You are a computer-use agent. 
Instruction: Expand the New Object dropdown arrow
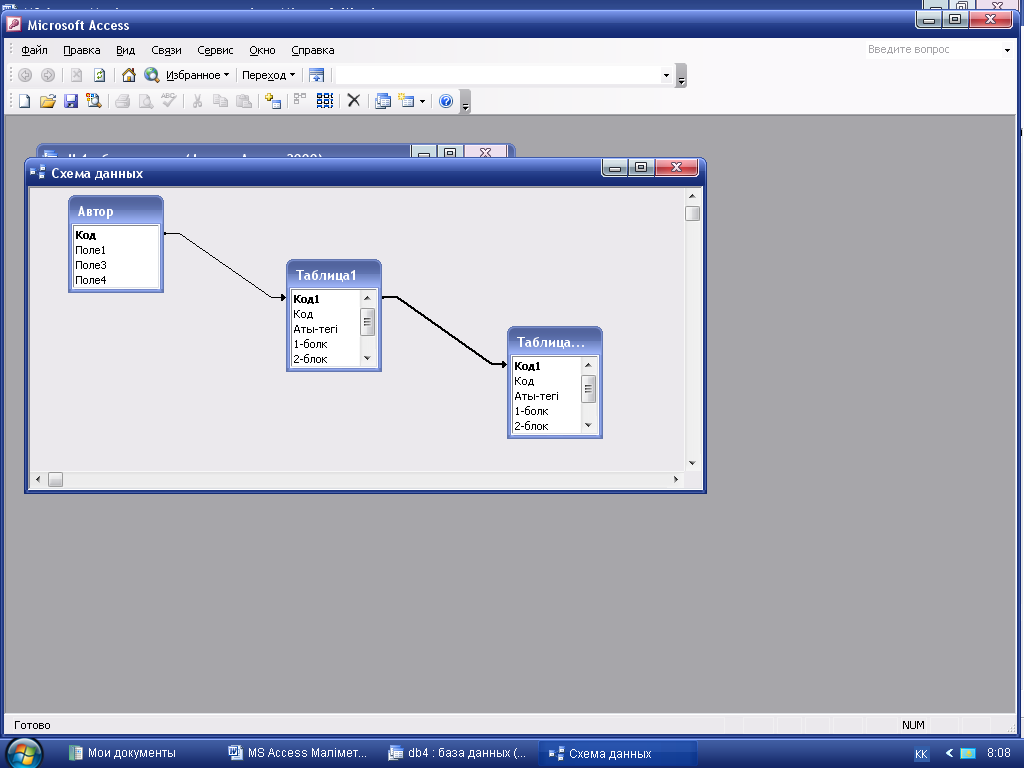[x=423, y=101]
